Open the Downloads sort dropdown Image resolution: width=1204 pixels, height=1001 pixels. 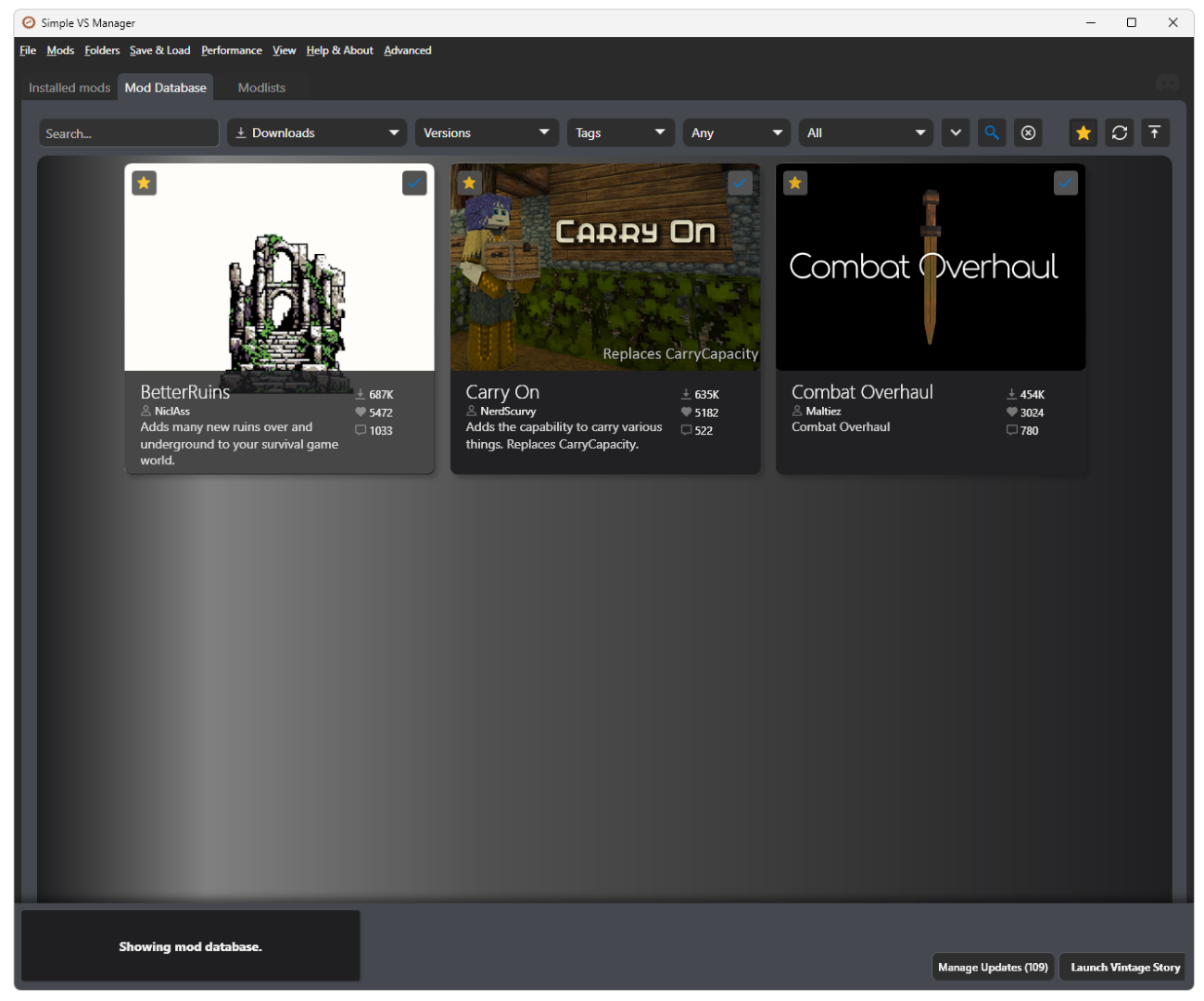317,133
